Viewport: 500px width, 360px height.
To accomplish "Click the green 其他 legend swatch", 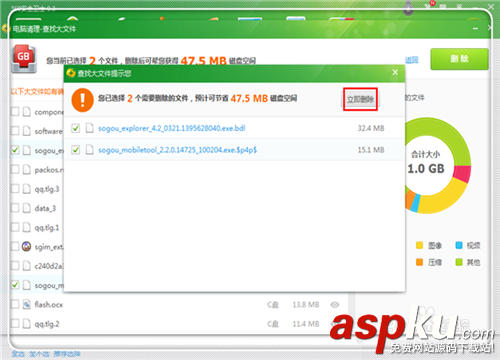I will (459, 262).
